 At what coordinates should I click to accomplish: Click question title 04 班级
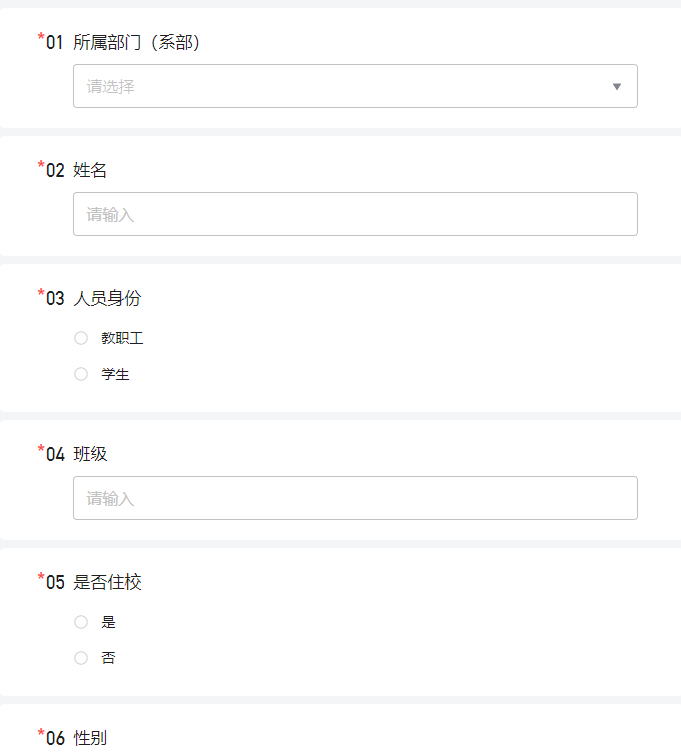76,454
